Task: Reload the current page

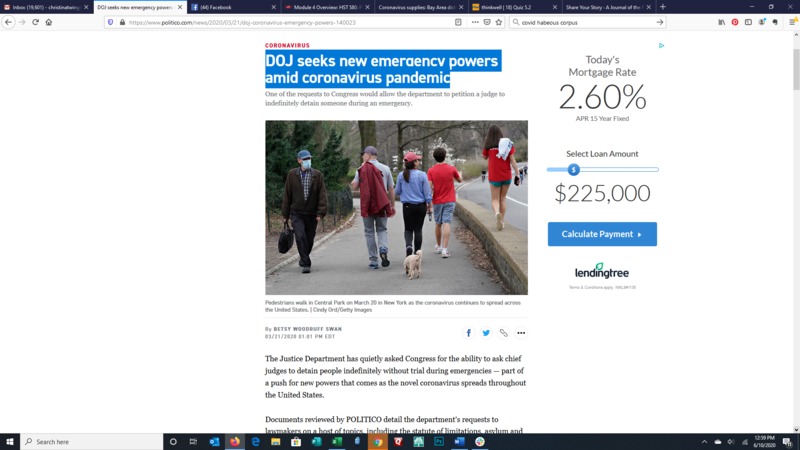Action: [x=35, y=22]
